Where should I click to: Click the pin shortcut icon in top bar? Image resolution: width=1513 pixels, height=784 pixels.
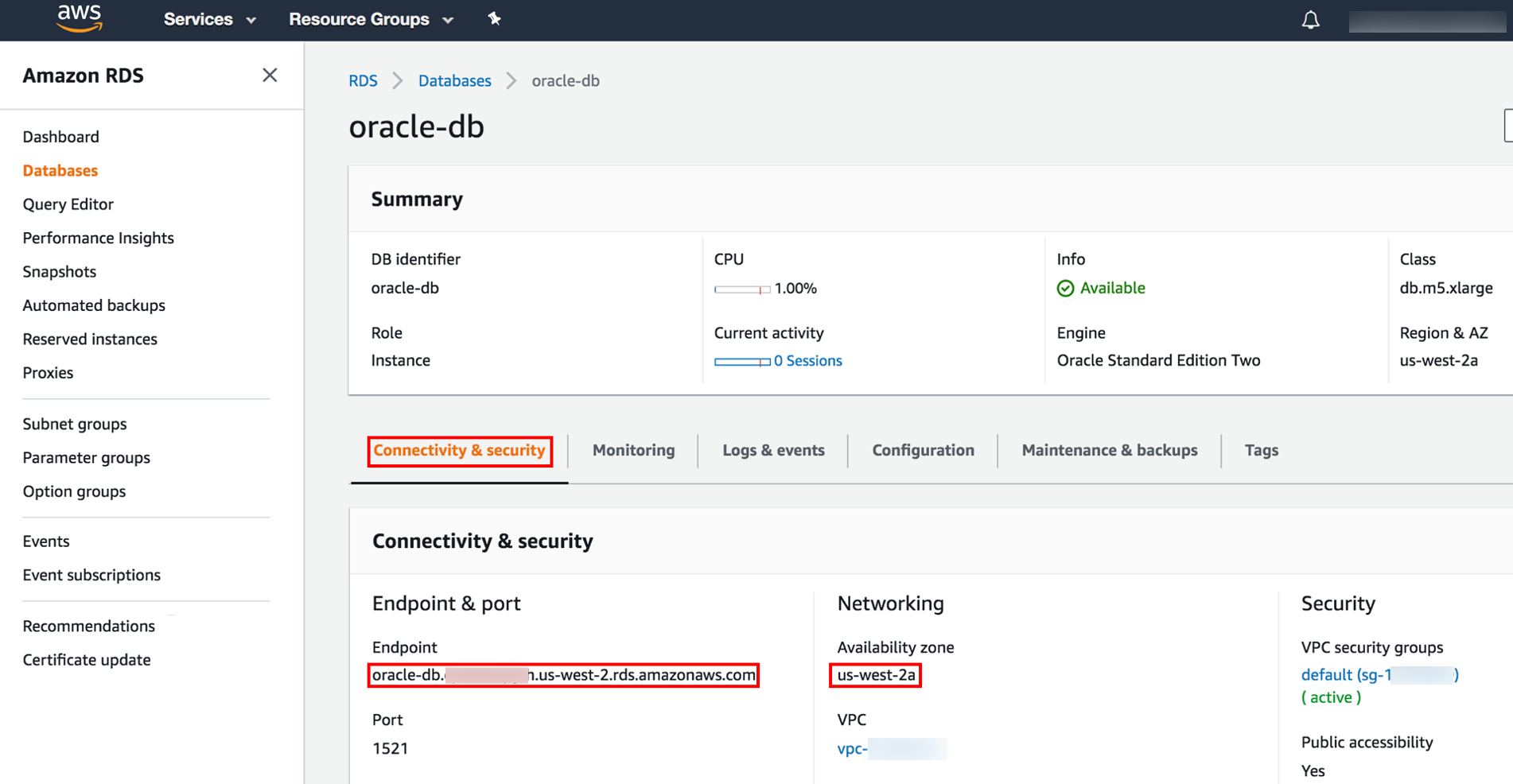coord(494,19)
